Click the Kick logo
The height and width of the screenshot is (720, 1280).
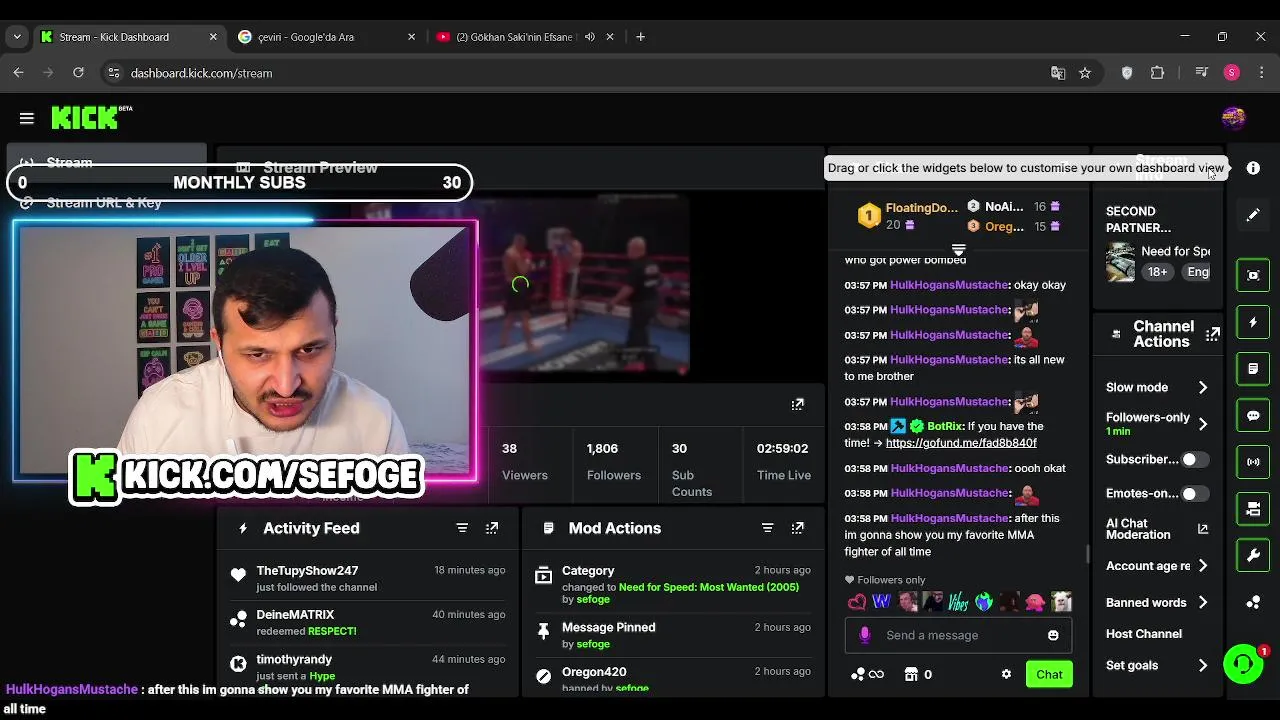click(x=85, y=117)
